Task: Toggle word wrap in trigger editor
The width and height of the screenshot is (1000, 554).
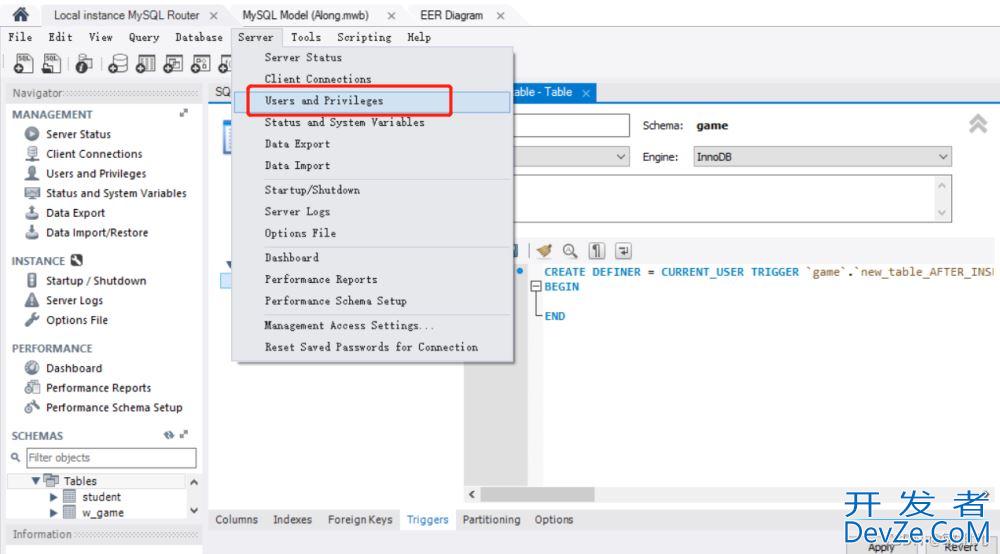Action: click(x=623, y=251)
